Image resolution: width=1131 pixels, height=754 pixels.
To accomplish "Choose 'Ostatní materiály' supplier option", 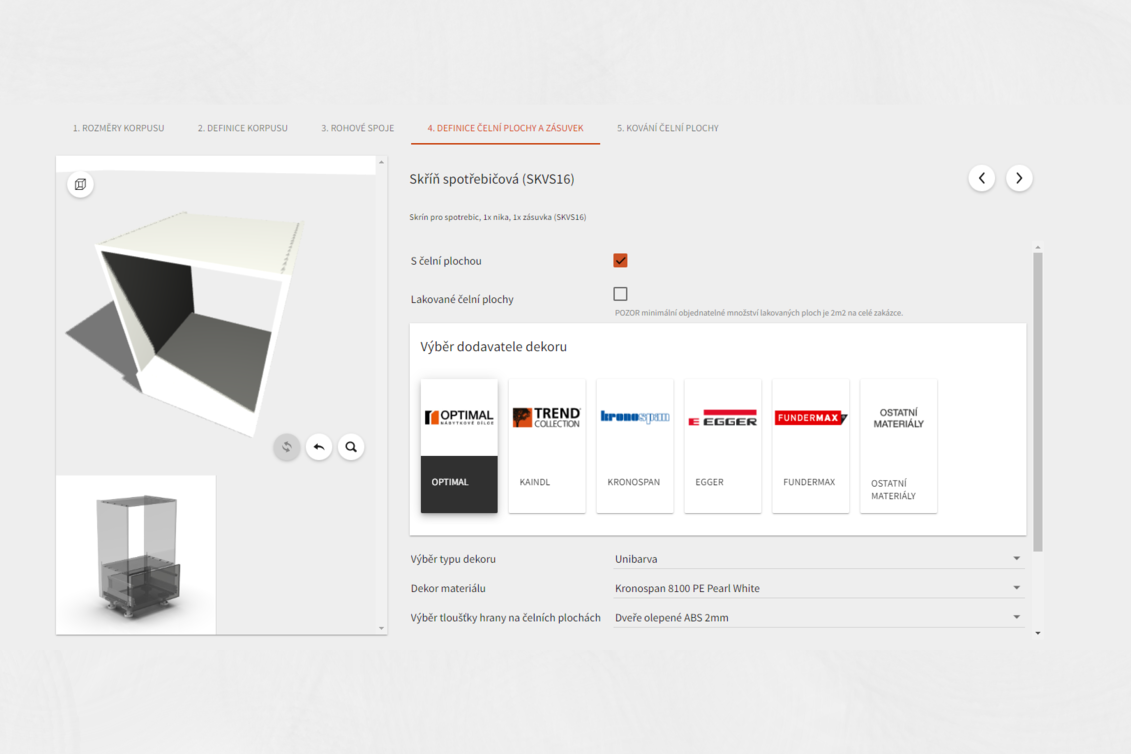I will 898,445.
